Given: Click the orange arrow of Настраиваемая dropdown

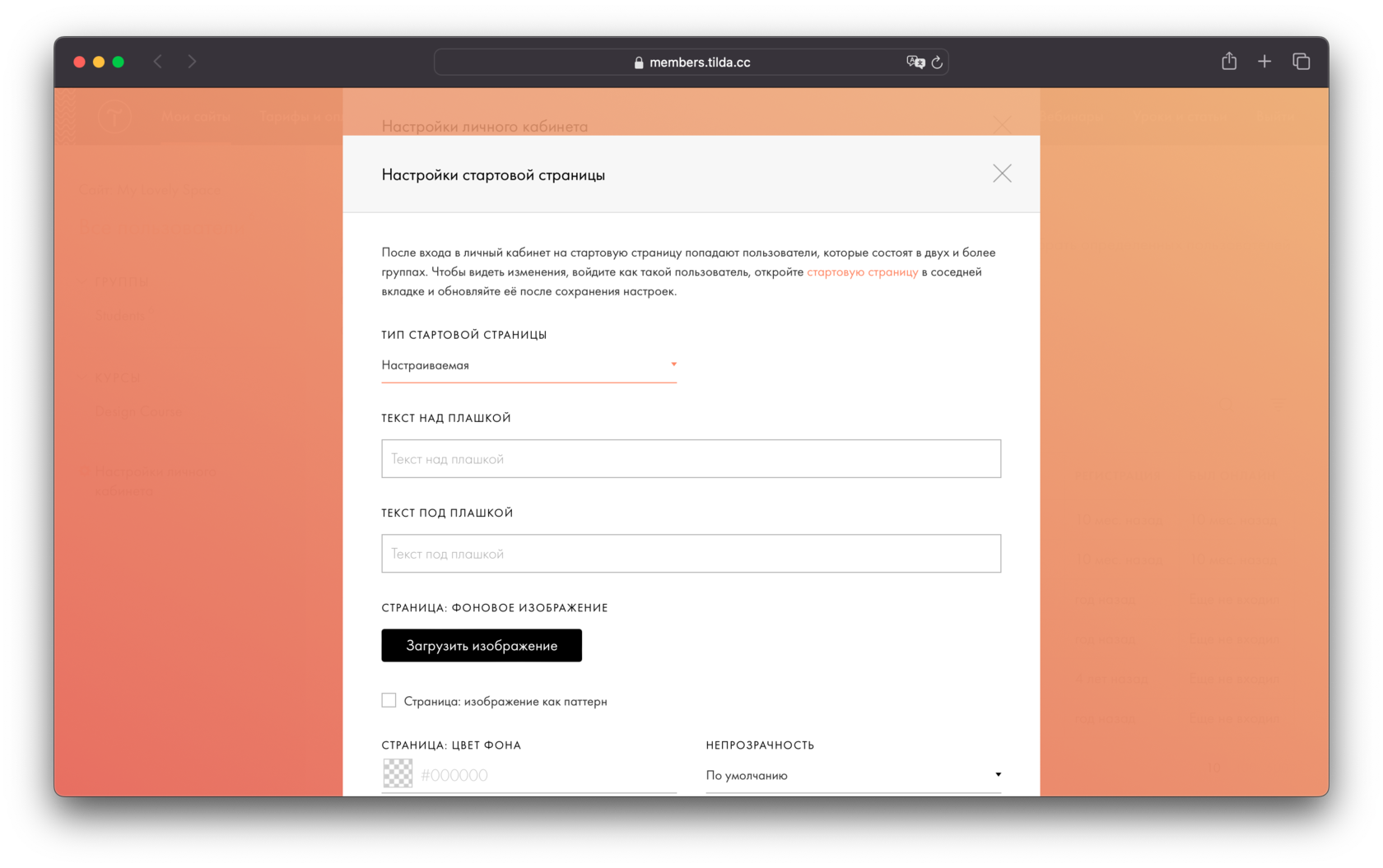Looking at the screenshot, I should pos(673,364).
